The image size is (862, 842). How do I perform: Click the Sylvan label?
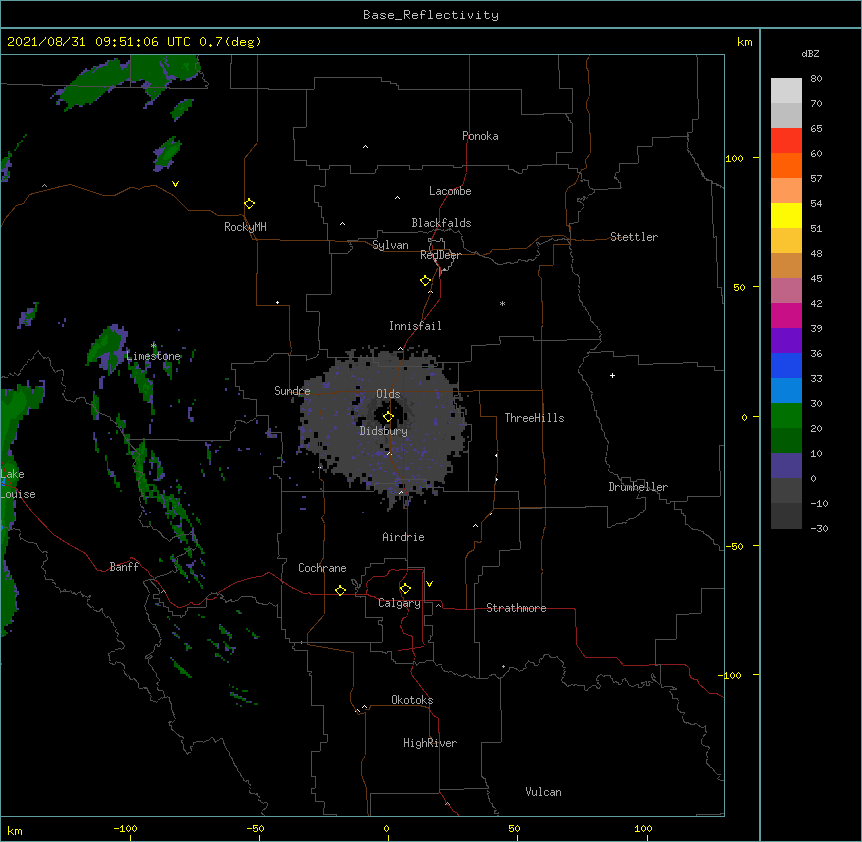[x=390, y=245]
